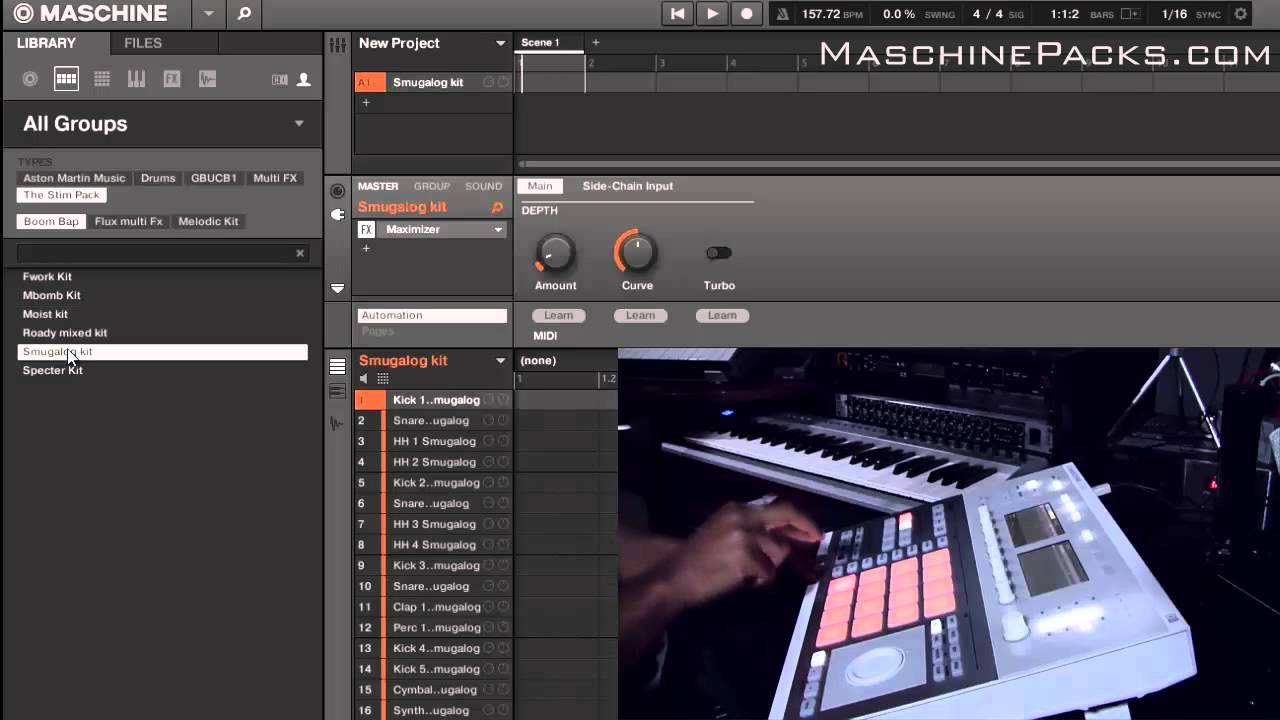
Task: Switch to keyboard view icon below pattern icon
Action: [x=338, y=391]
